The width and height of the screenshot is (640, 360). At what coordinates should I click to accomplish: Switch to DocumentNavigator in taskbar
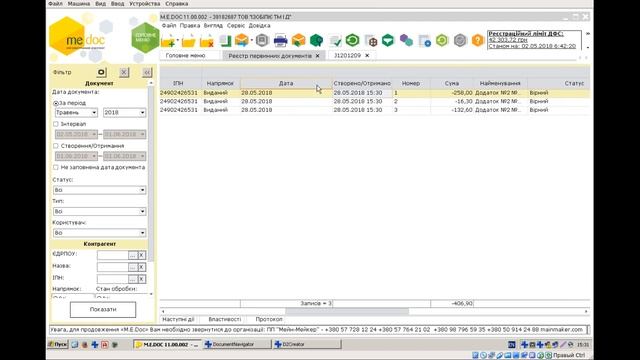click(237, 344)
